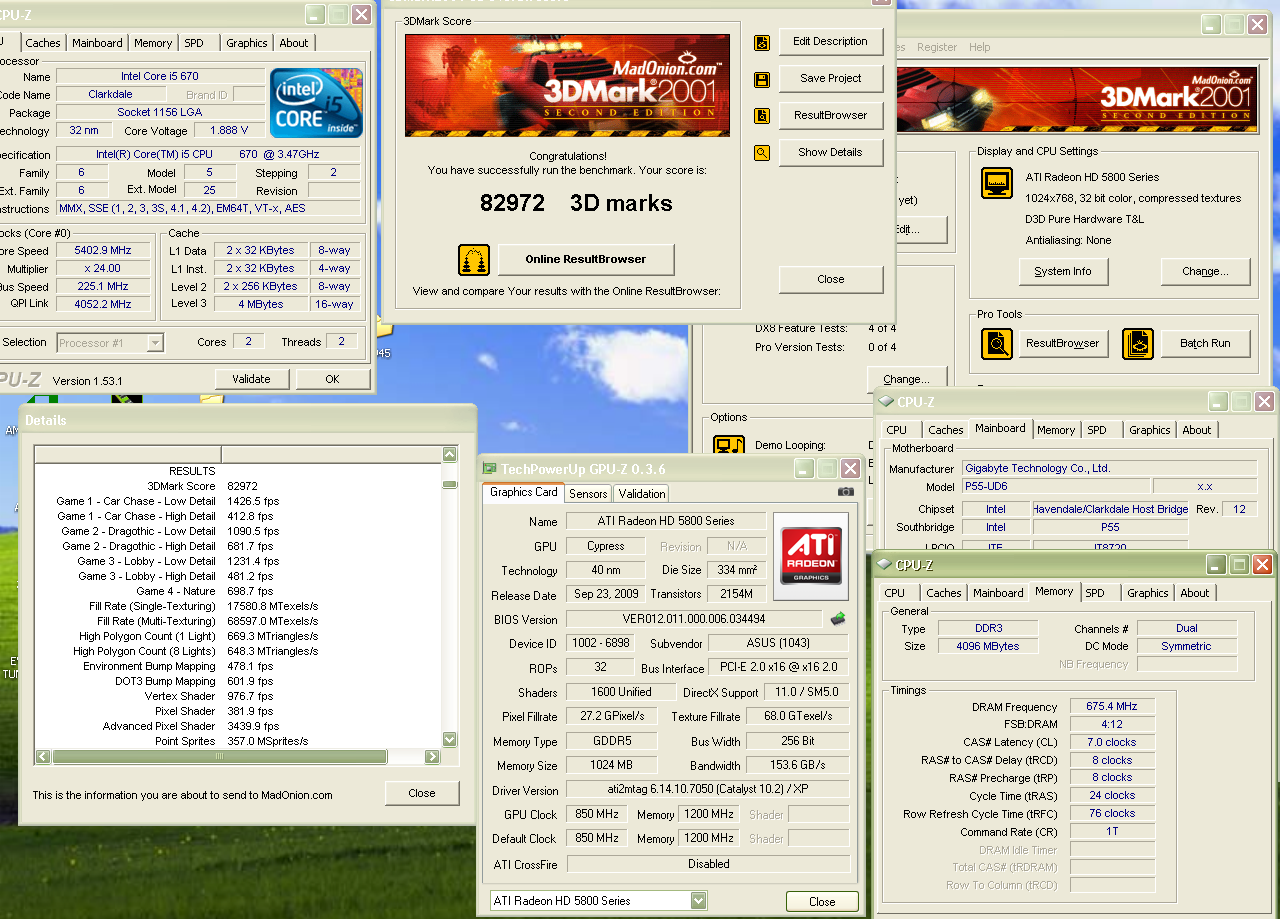Click the Details horizontal scroll left arrow
The width and height of the screenshot is (1280, 919).
(43, 757)
